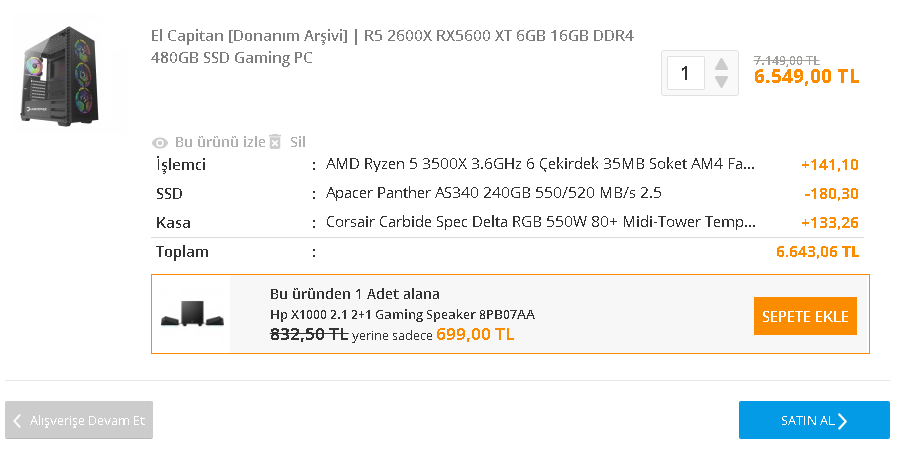Open the Hp X1000 2.1 Gaming Speaker link
The width and height of the screenshot is (906, 458).
click(x=402, y=314)
